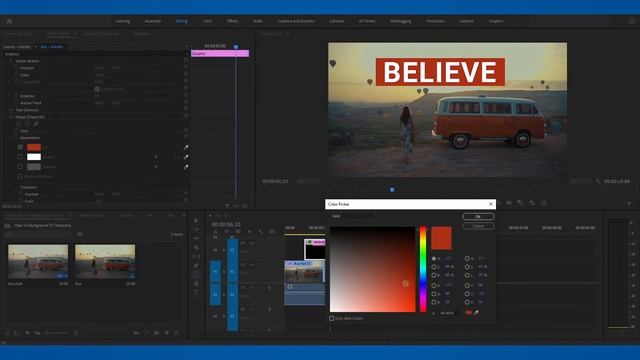Switch to the Effects workspace
Image resolution: width=640 pixels, height=360 pixels.
(x=232, y=21)
